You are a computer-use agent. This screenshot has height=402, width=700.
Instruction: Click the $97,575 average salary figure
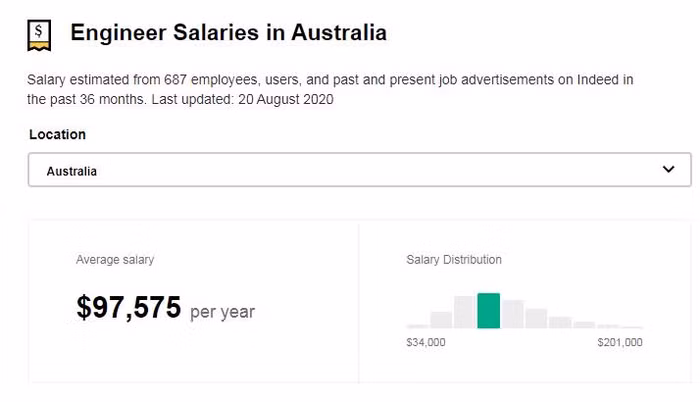[x=128, y=308]
